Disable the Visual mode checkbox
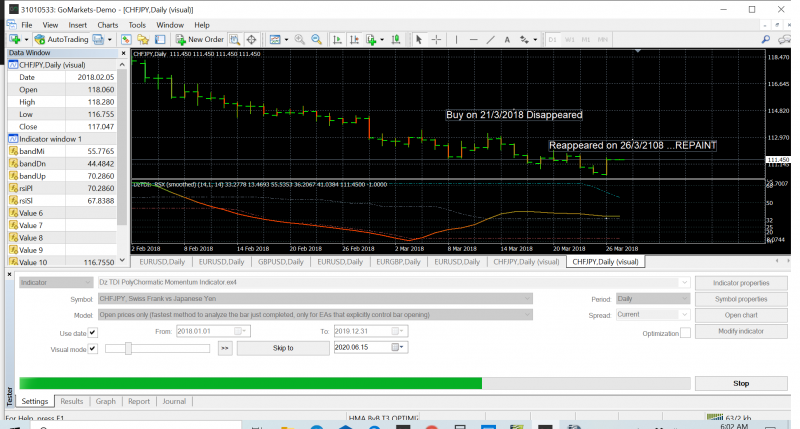The height and width of the screenshot is (429, 800). [x=92, y=348]
